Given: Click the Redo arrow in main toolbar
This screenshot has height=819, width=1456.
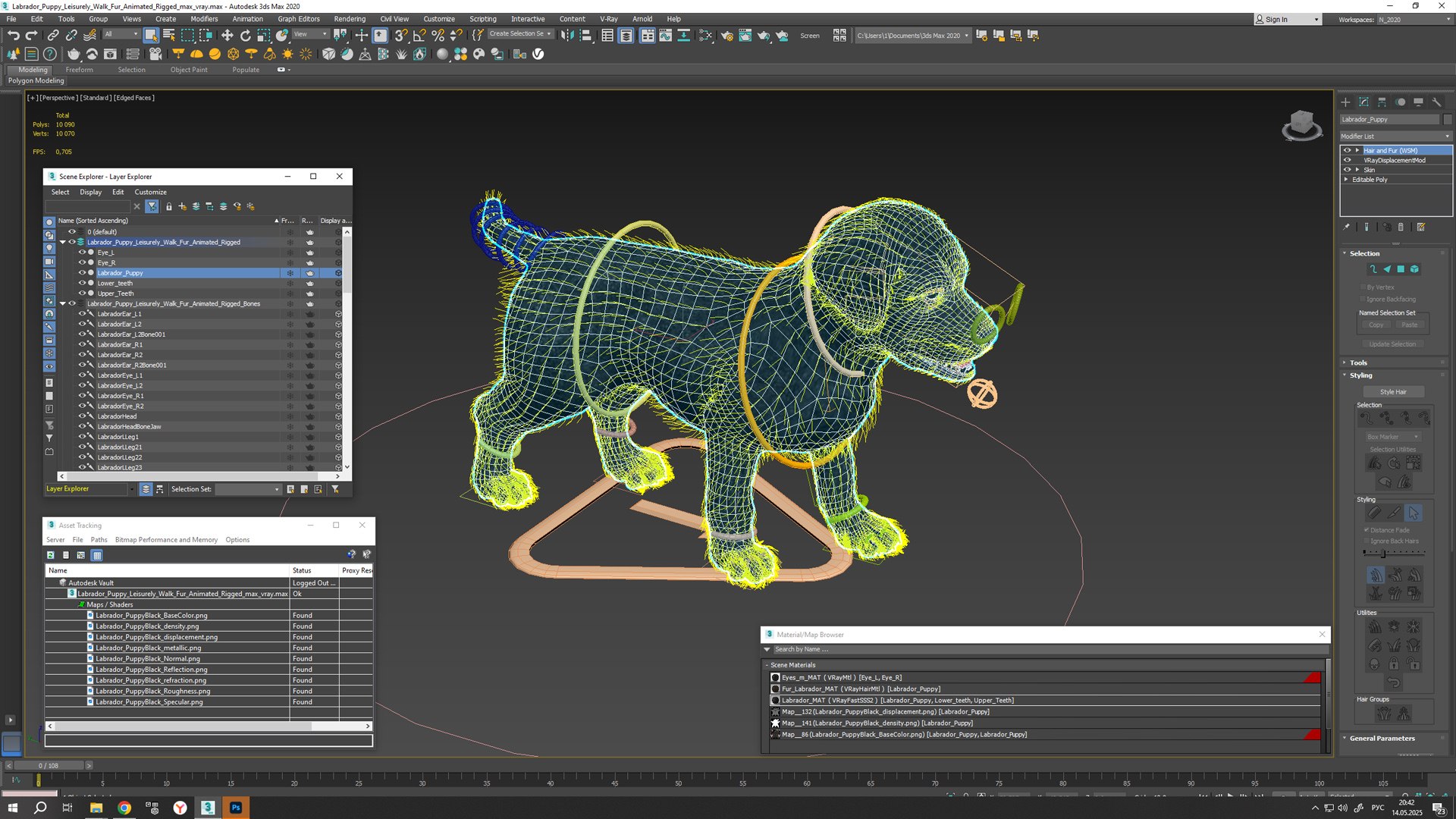Looking at the screenshot, I should (x=31, y=35).
